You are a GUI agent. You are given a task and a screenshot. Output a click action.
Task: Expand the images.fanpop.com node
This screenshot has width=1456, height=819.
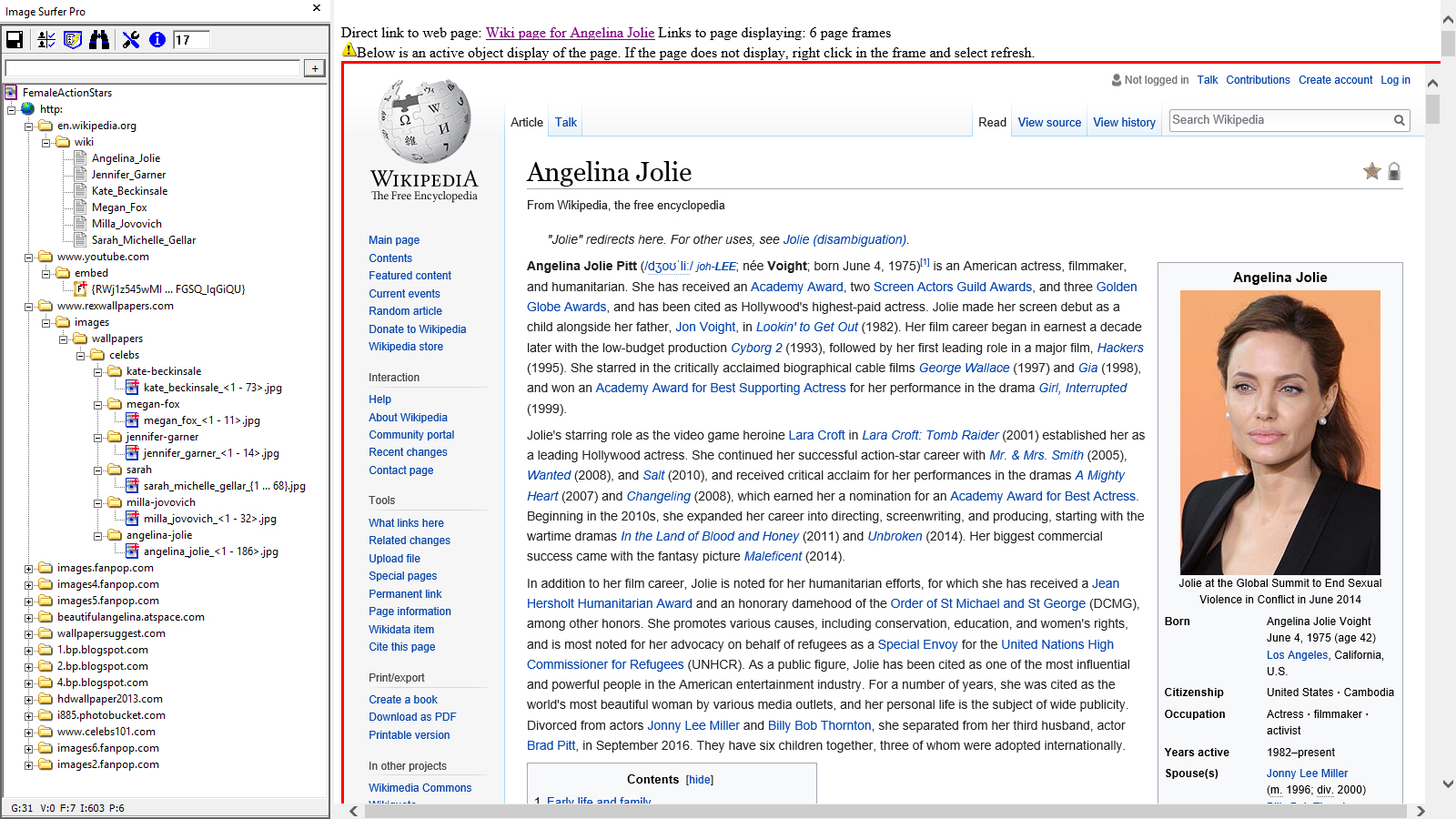[28, 569]
